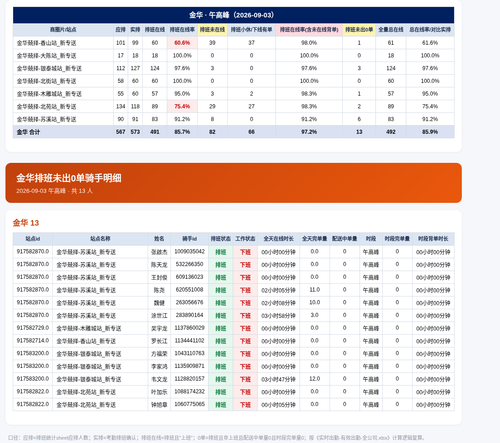Select the 苏溪站 row name in the top table
500x443 pixels.
[46, 119]
